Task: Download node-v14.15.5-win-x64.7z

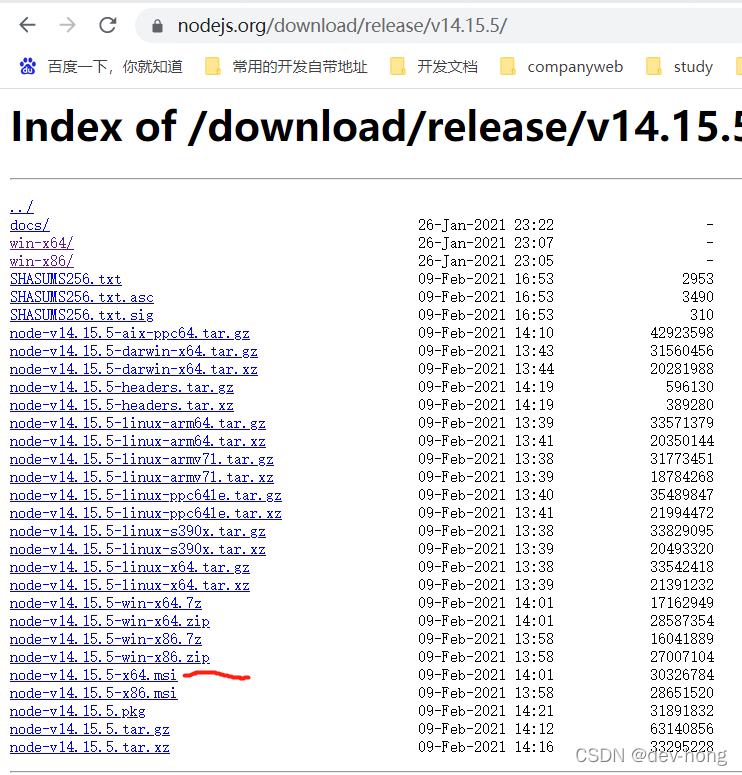Action: click(106, 603)
